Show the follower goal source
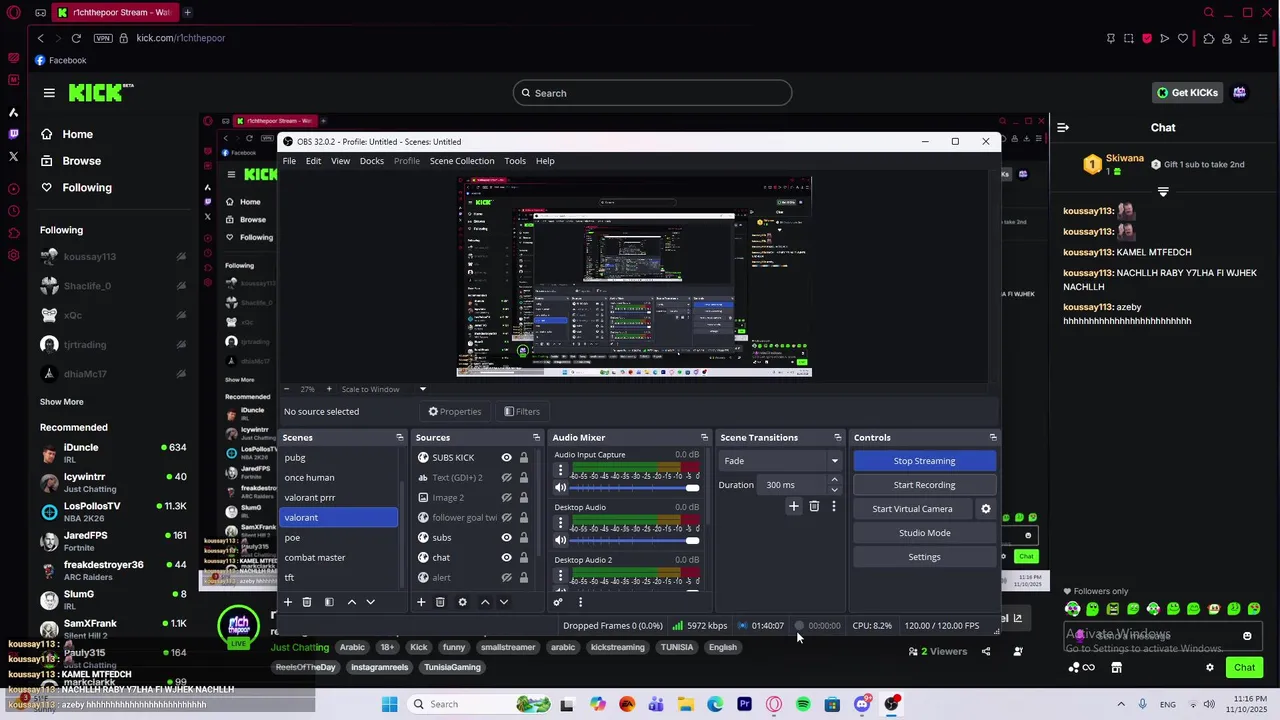 (x=506, y=517)
